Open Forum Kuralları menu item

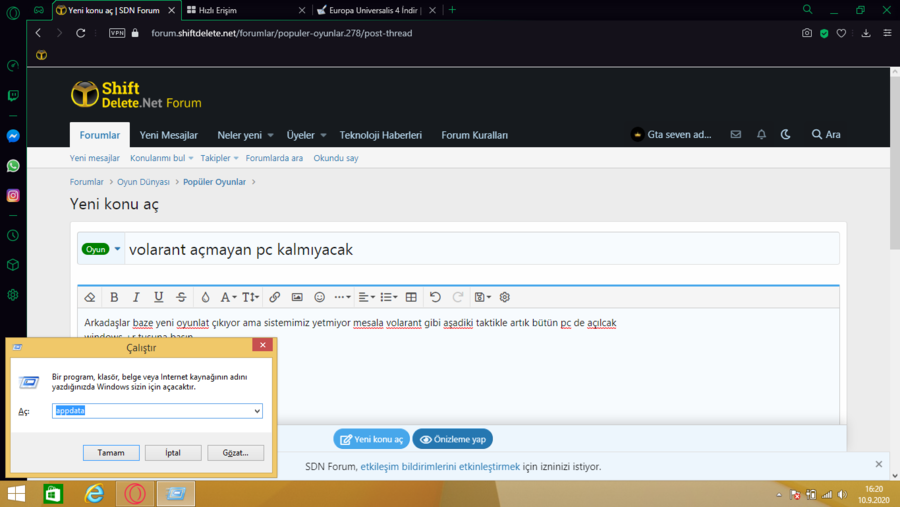[474, 135]
